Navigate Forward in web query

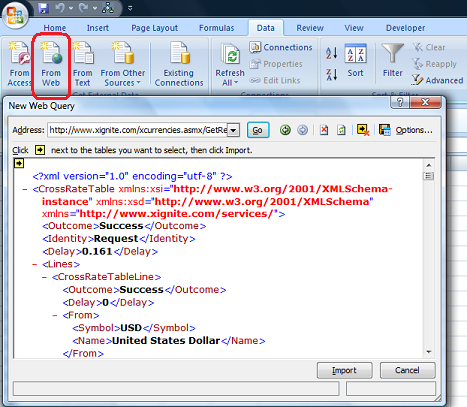pyautogui.click(x=302, y=130)
